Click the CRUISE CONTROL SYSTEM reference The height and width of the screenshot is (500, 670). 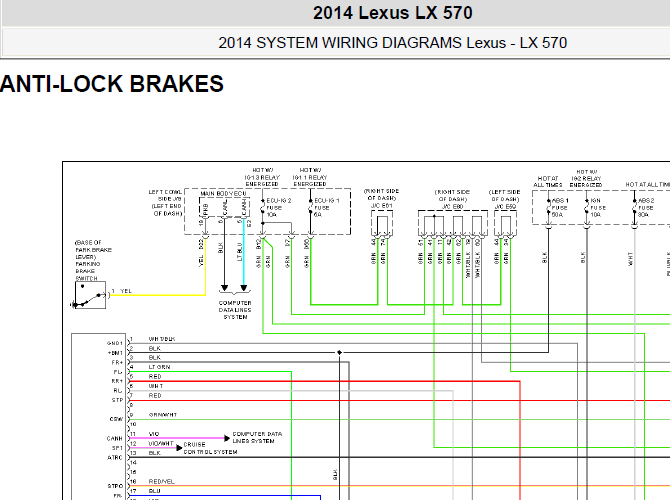pos(210,448)
